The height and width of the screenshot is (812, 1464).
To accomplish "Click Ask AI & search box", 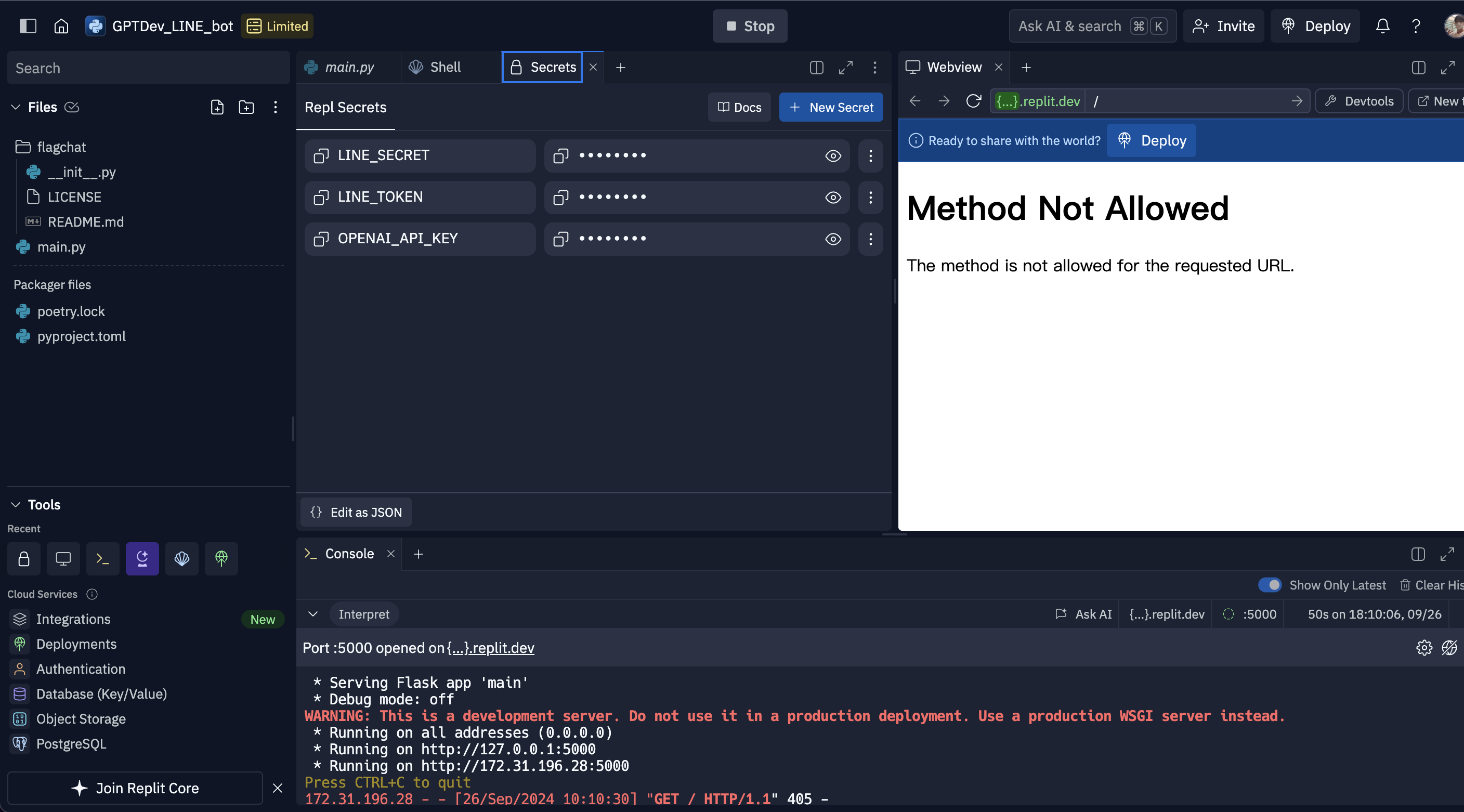I will 1092,26.
